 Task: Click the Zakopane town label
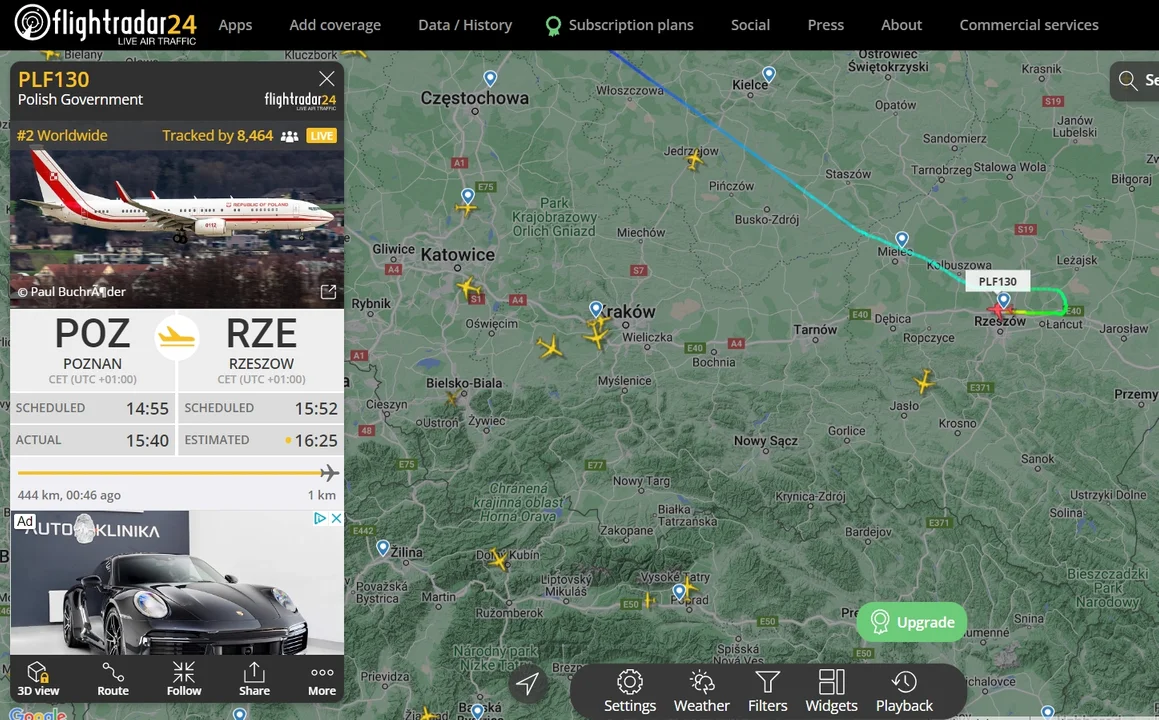coord(625,530)
